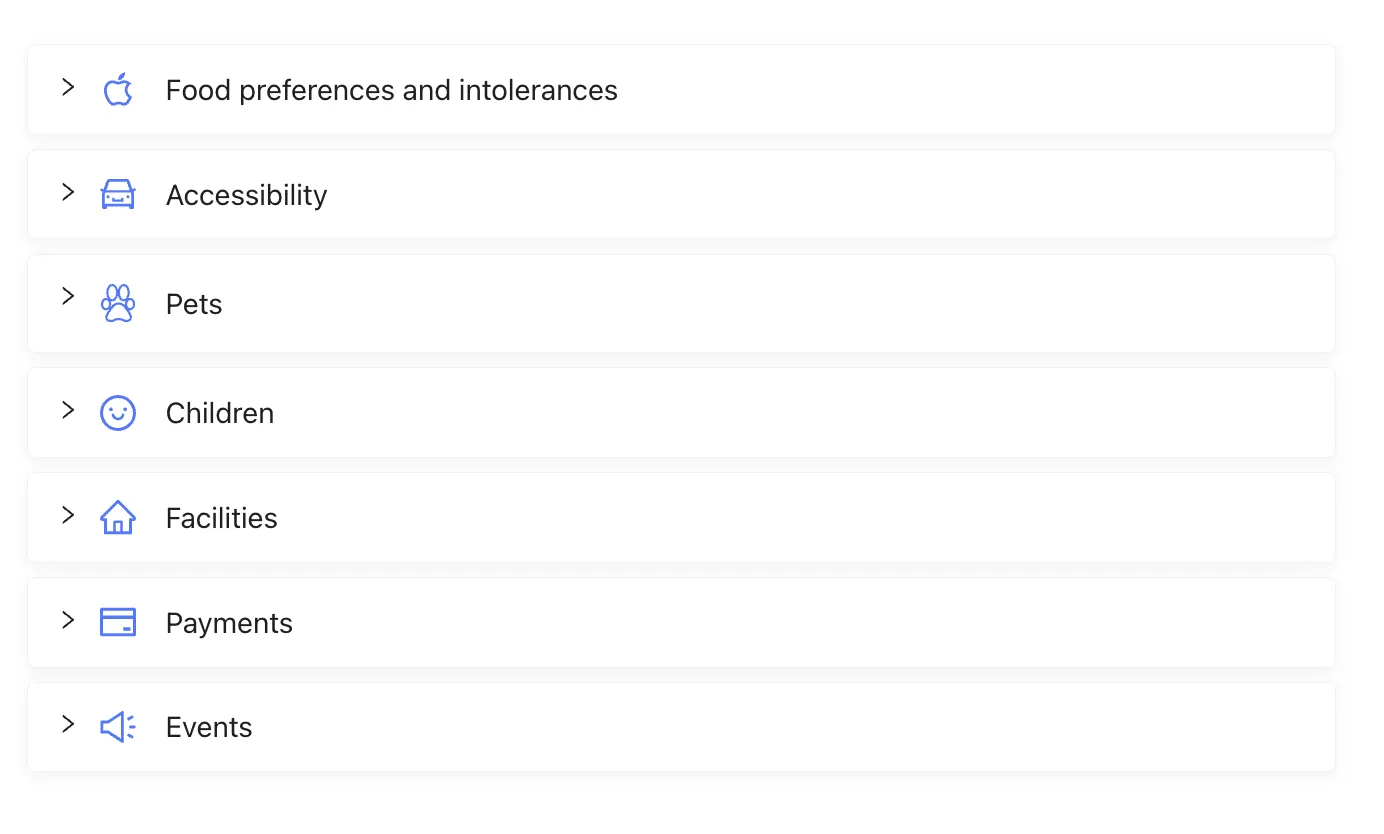Select the Accessibility heading text
Viewport: 1384px width, 834px height.
tap(247, 195)
